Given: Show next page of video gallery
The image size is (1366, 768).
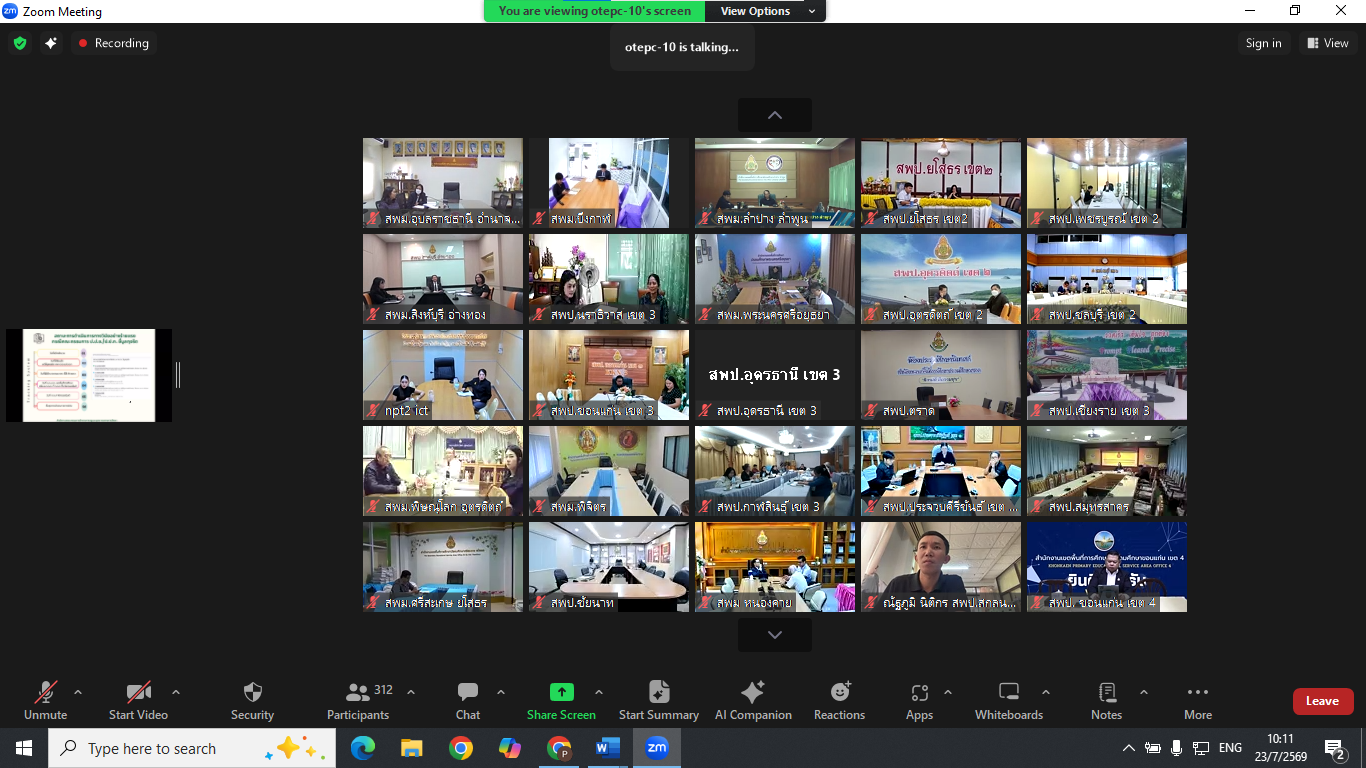Looking at the screenshot, I should [775, 635].
